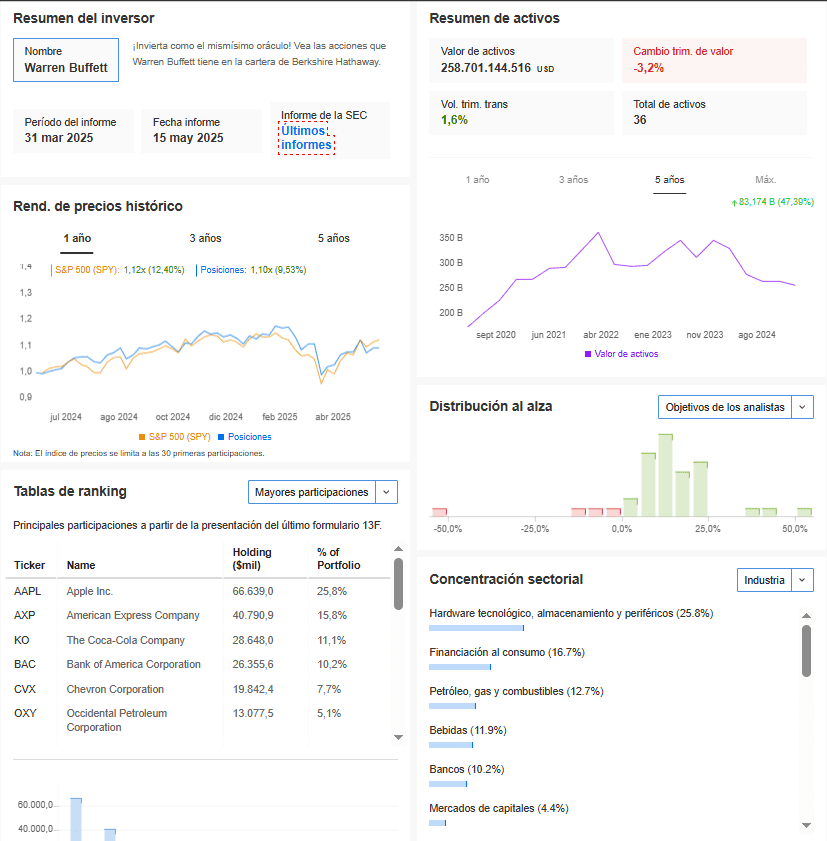Click American Express Company row name

pyautogui.click(x=133, y=615)
